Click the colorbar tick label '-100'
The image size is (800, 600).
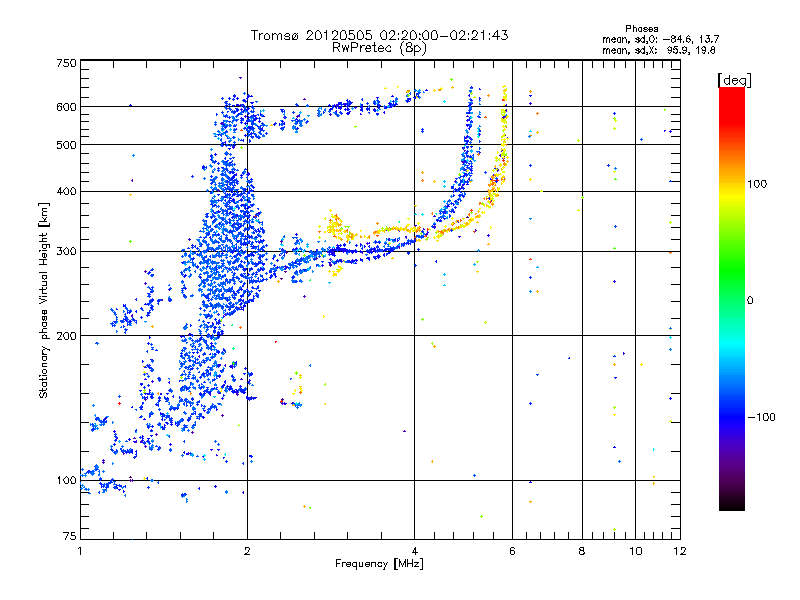[x=761, y=417]
